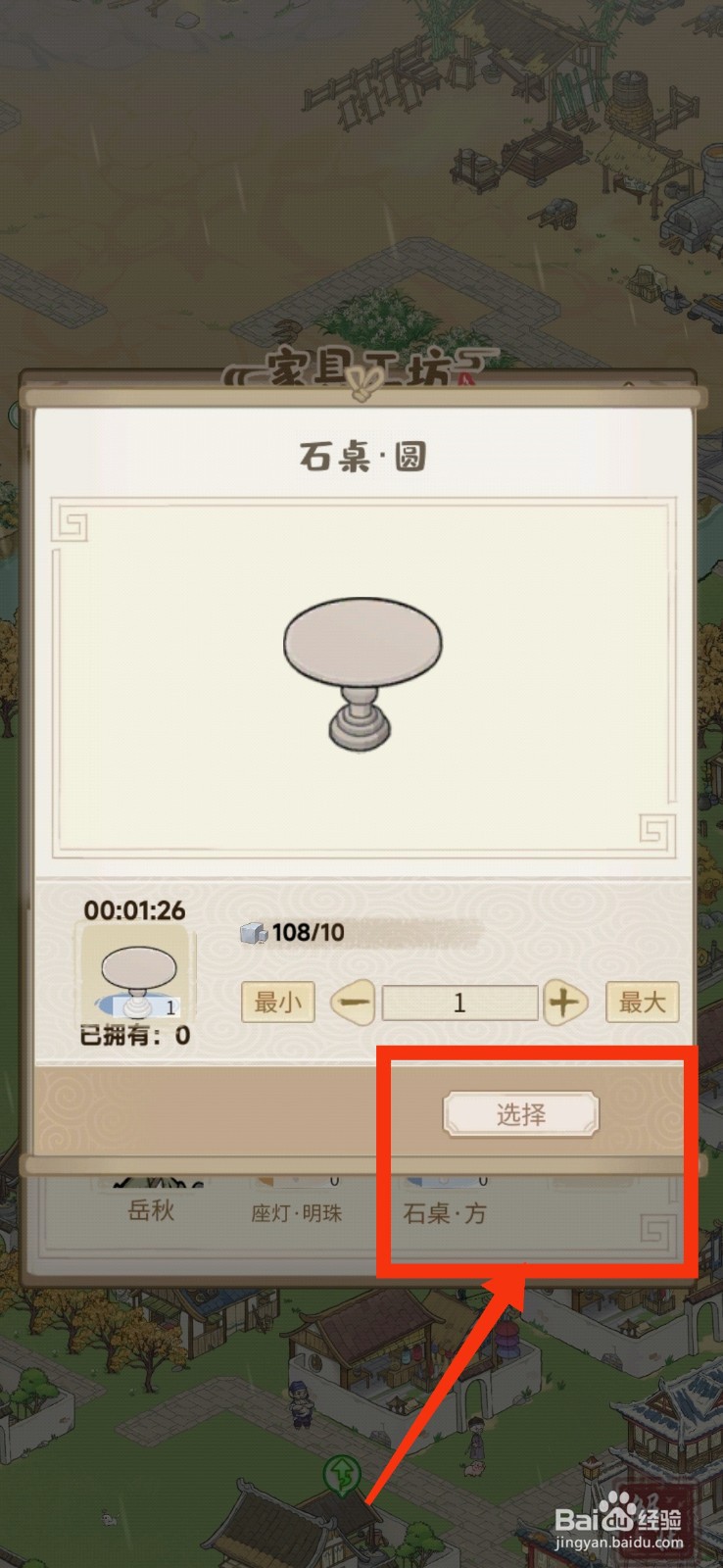
Task: Select the 石桌·方 furniture item
Action: [x=445, y=1213]
